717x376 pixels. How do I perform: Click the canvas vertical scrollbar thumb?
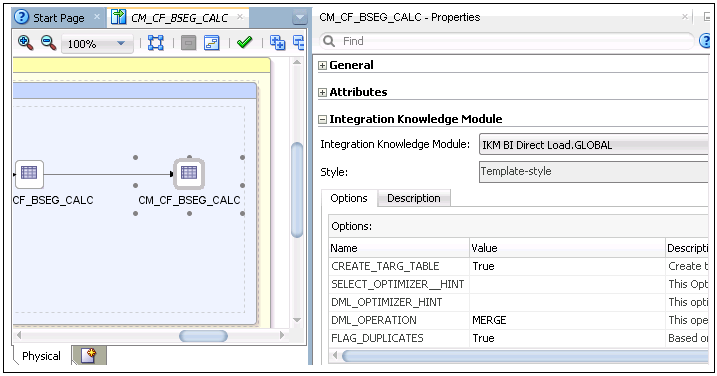[x=297, y=189]
